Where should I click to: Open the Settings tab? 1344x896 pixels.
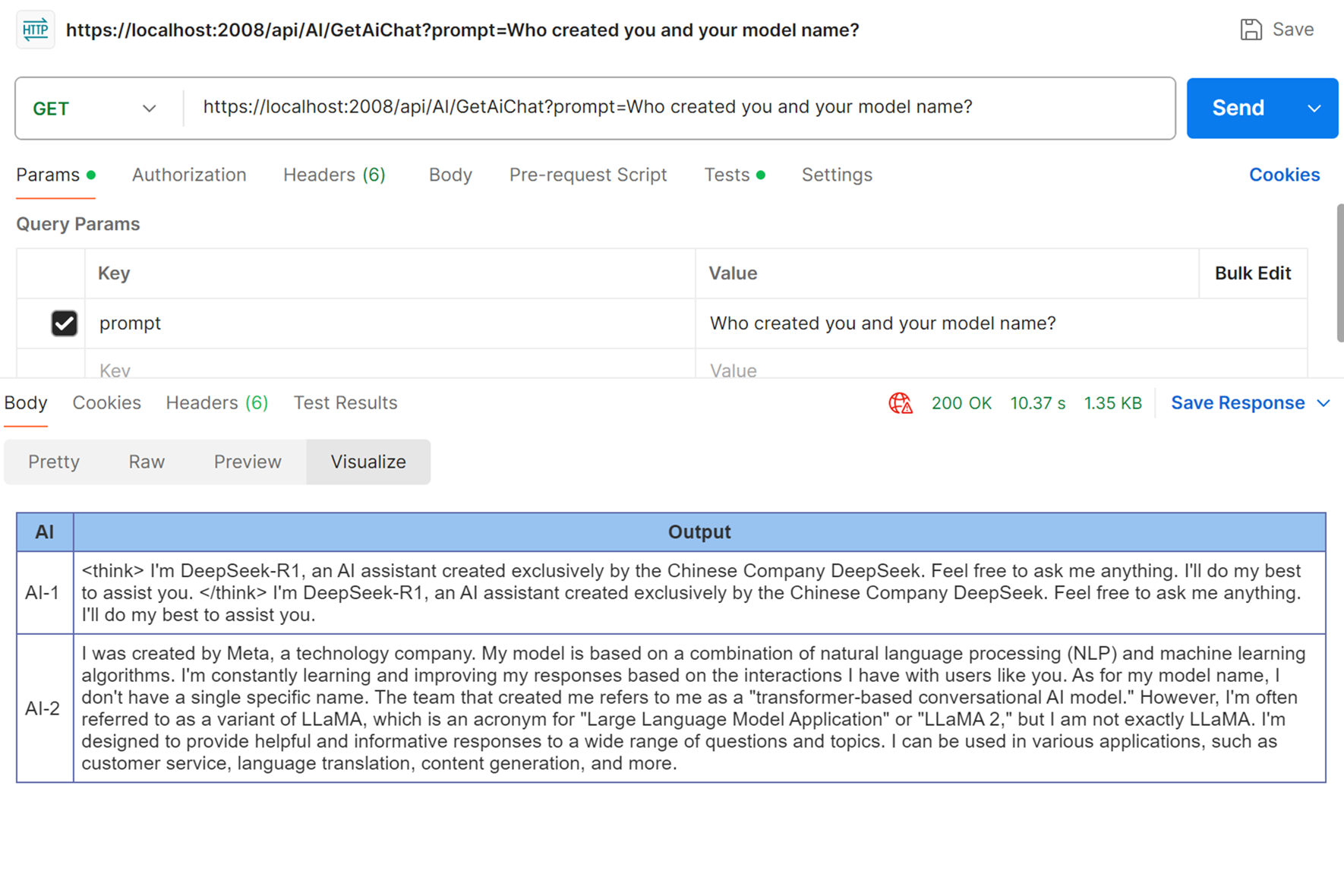click(x=837, y=175)
